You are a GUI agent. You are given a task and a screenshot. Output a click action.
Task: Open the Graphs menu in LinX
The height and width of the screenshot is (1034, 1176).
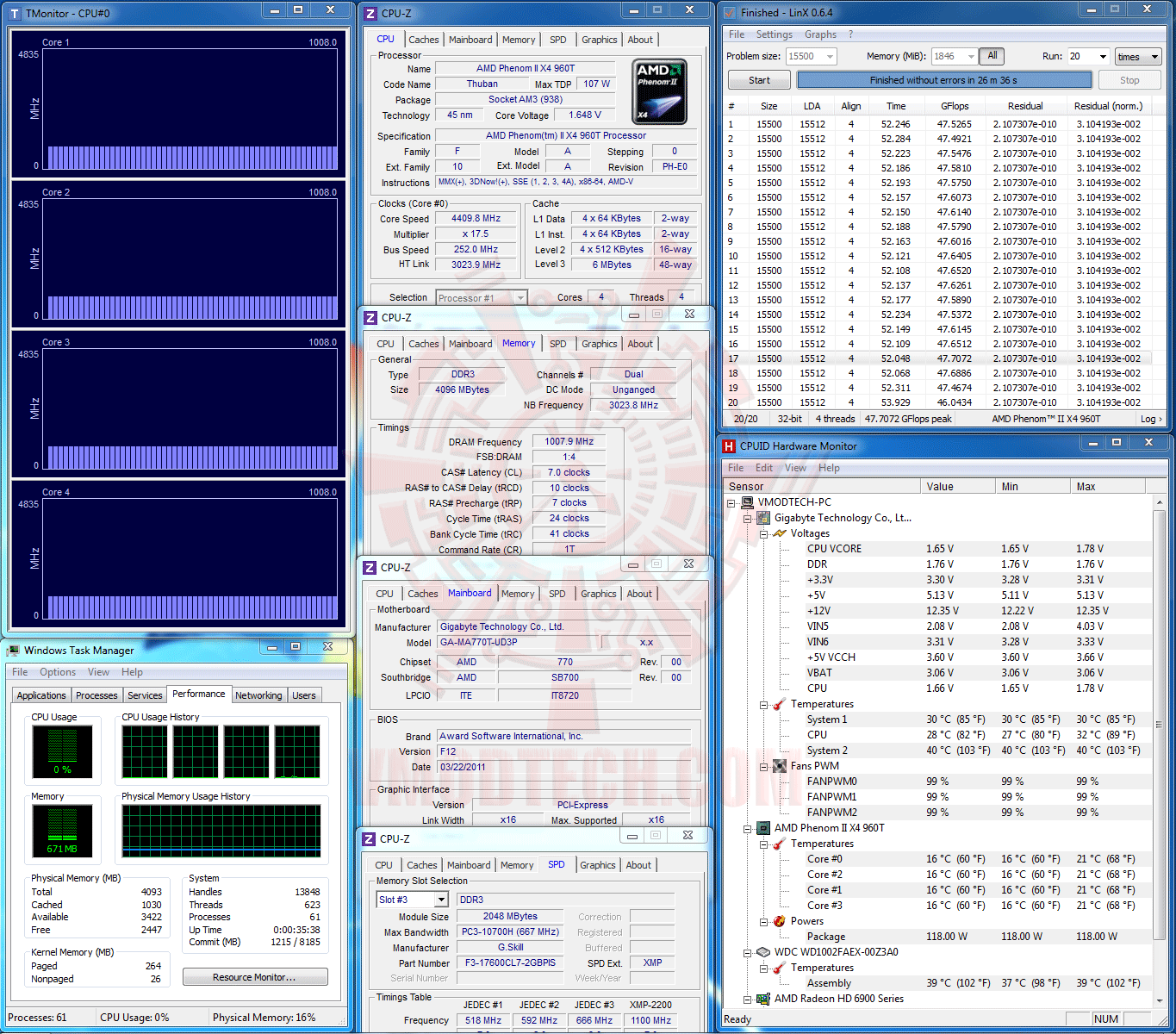tap(820, 34)
